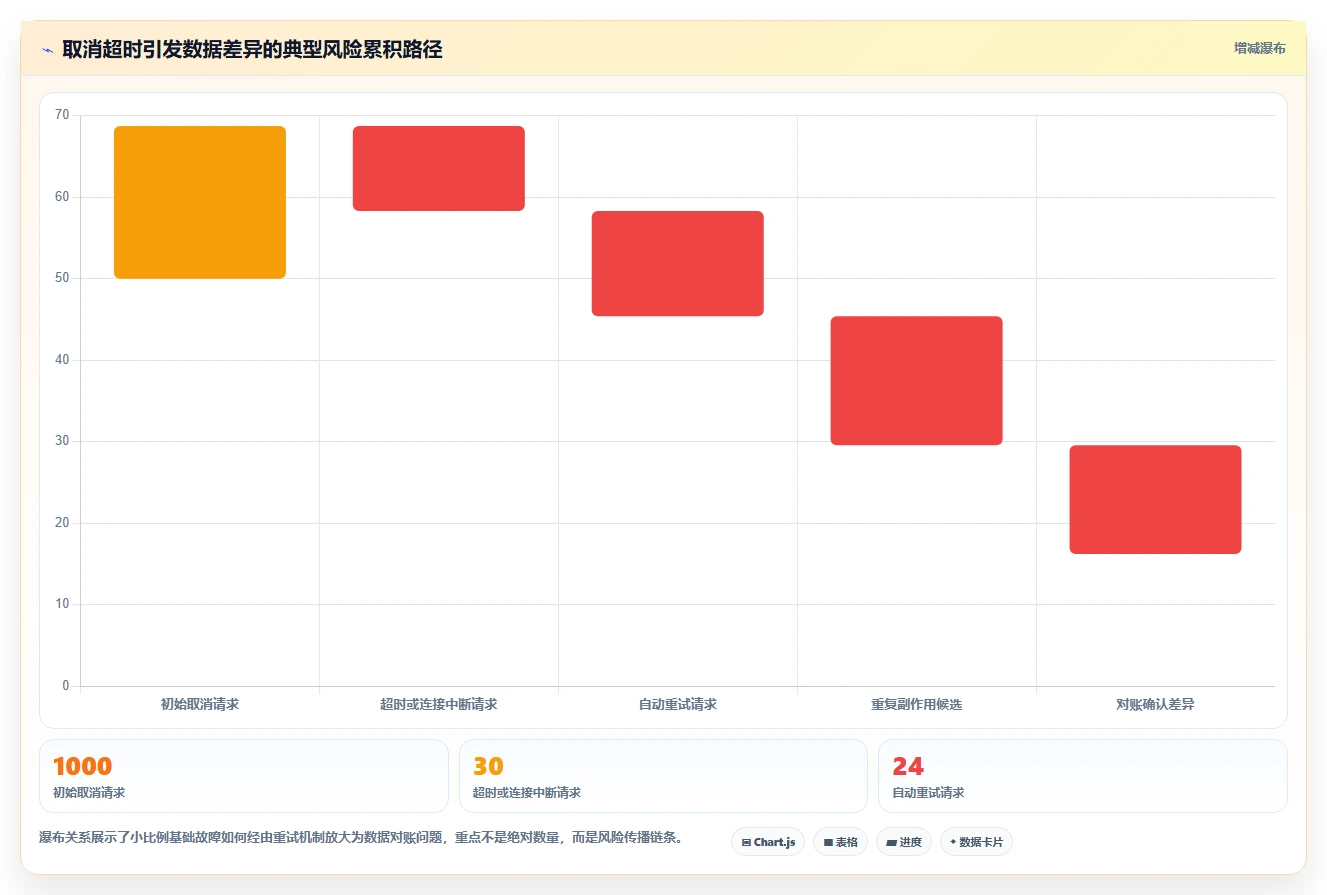This screenshot has width=1327, height=895.
Task: Click y-axis value 60
Action: pyautogui.click(x=62, y=197)
